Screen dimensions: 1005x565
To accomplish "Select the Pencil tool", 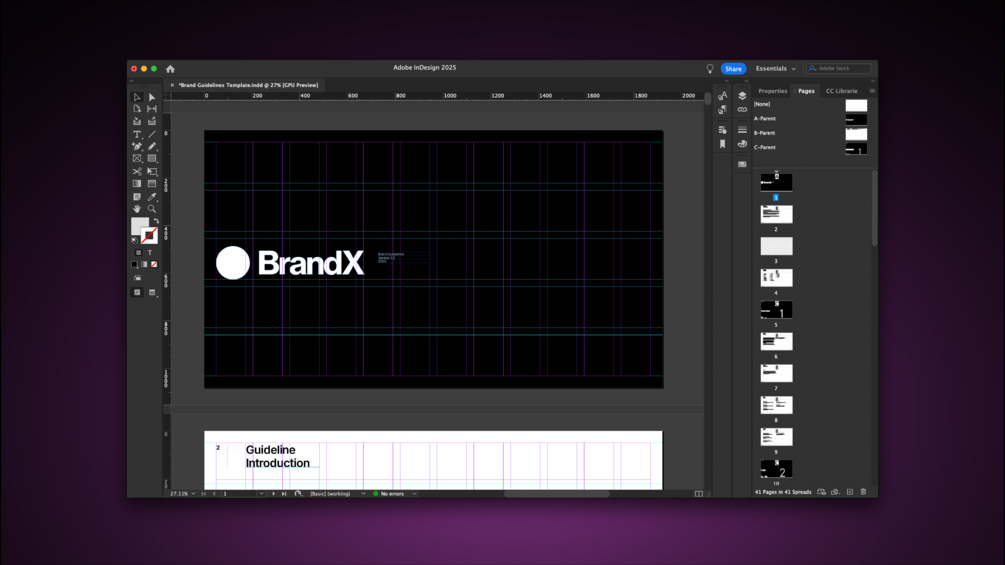I will click(152, 147).
